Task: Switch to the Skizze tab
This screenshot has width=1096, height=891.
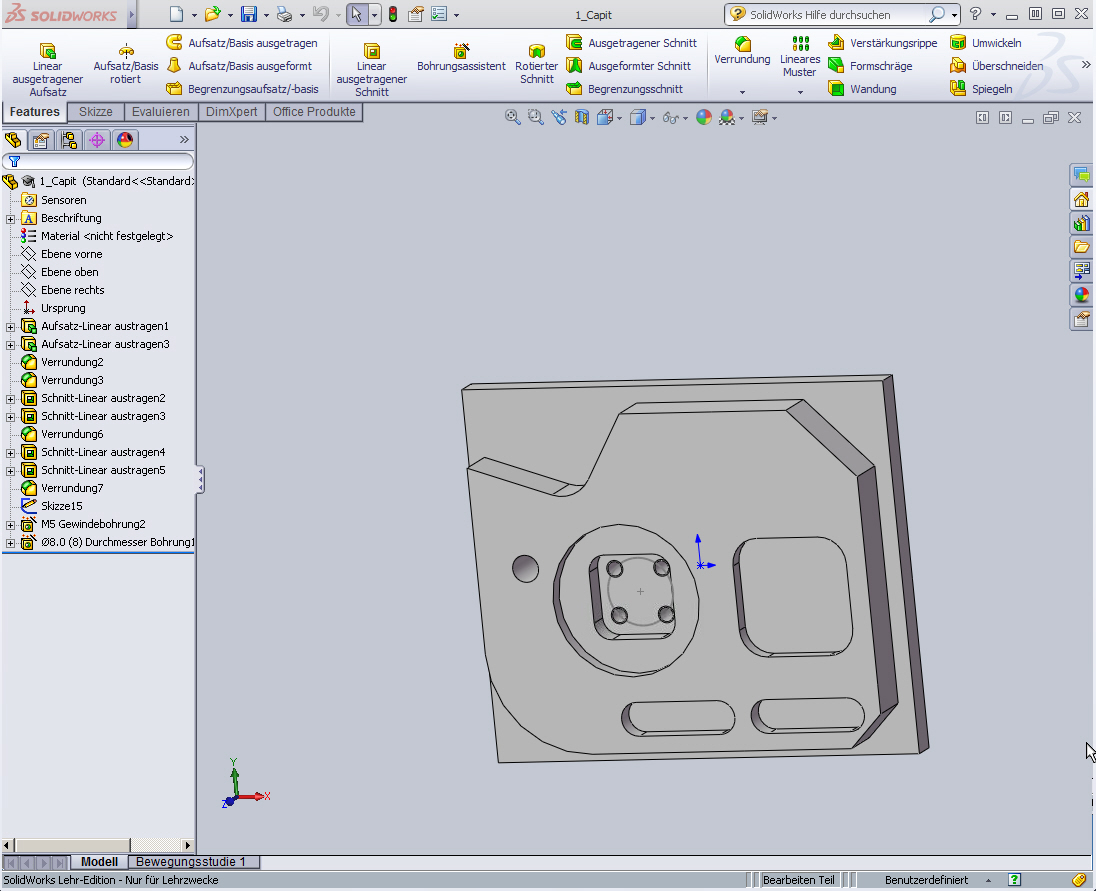Action: pos(96,112)
